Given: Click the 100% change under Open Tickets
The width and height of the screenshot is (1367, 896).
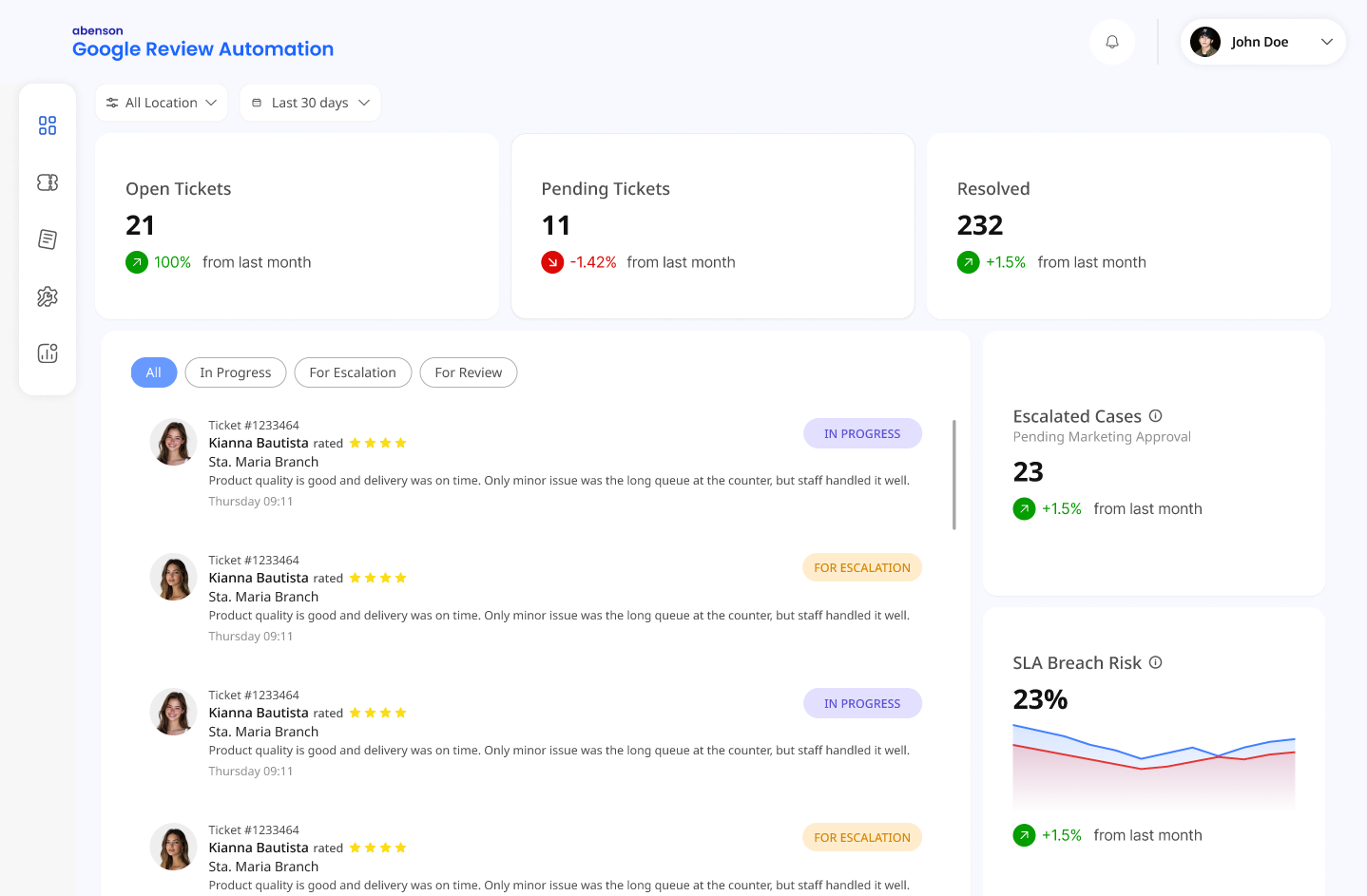Looking at the screenshot, I should tap(173, 262).
